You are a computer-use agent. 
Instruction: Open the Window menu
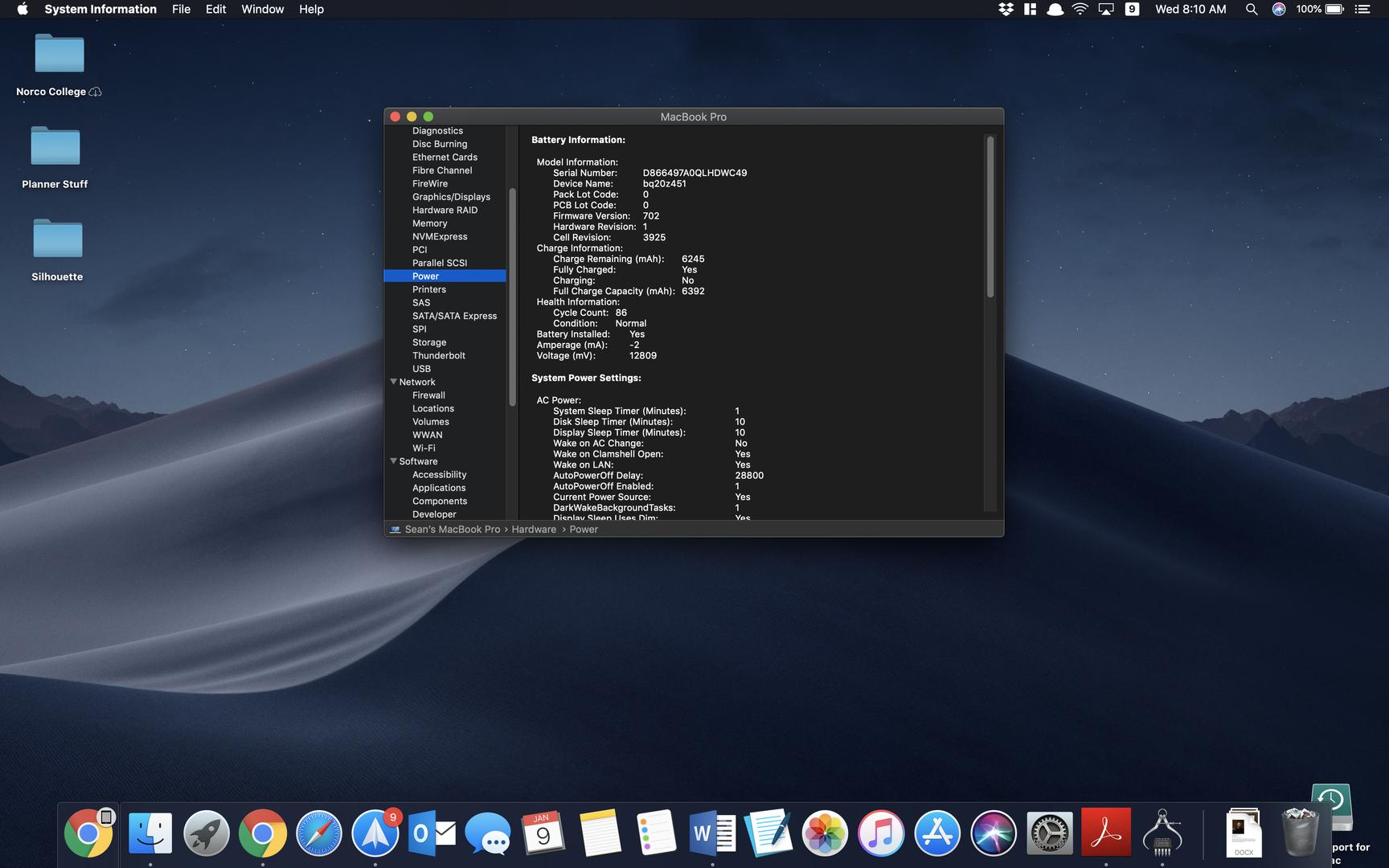(263, 9)
